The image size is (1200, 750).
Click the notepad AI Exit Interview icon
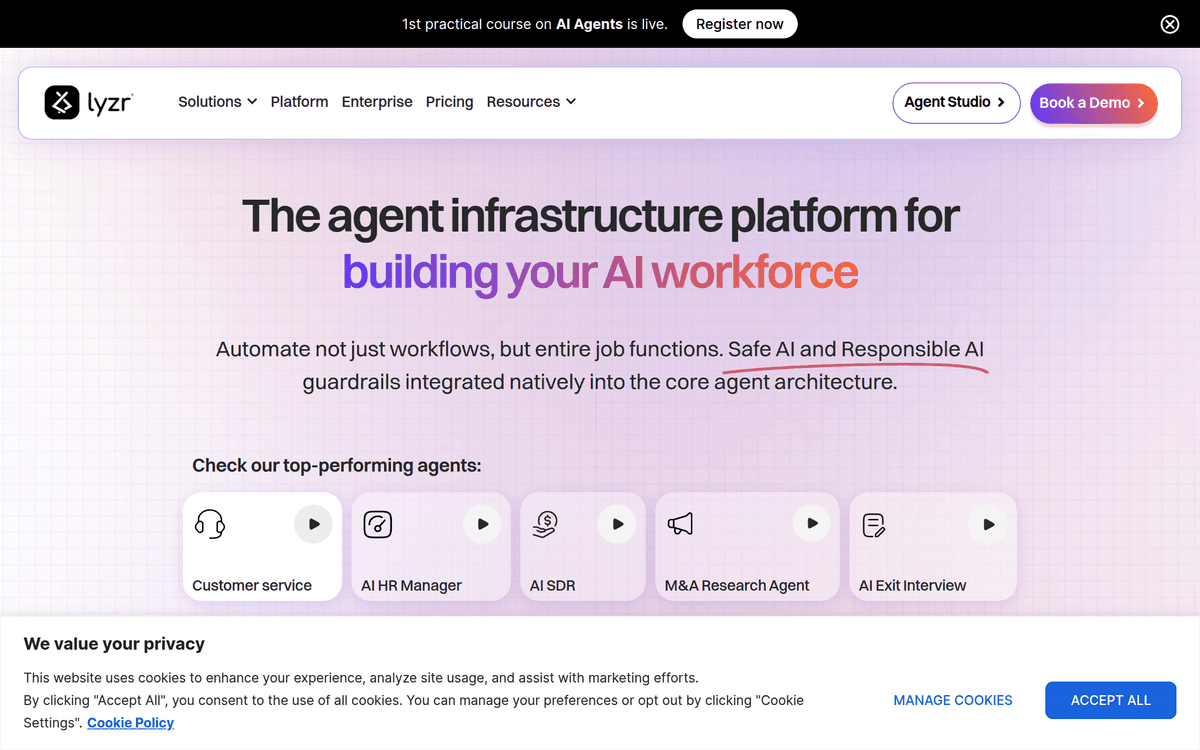(874, 524)
